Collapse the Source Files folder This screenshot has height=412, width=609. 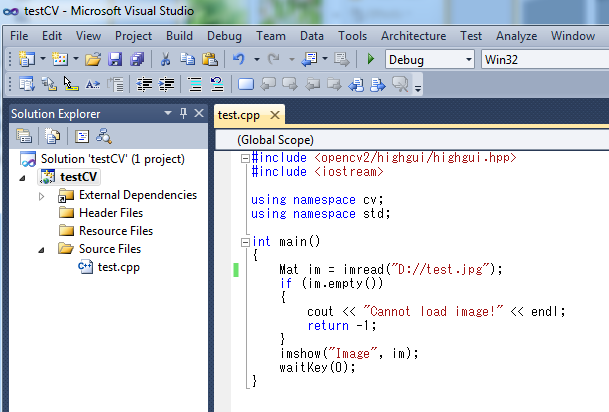click(41, 250)
